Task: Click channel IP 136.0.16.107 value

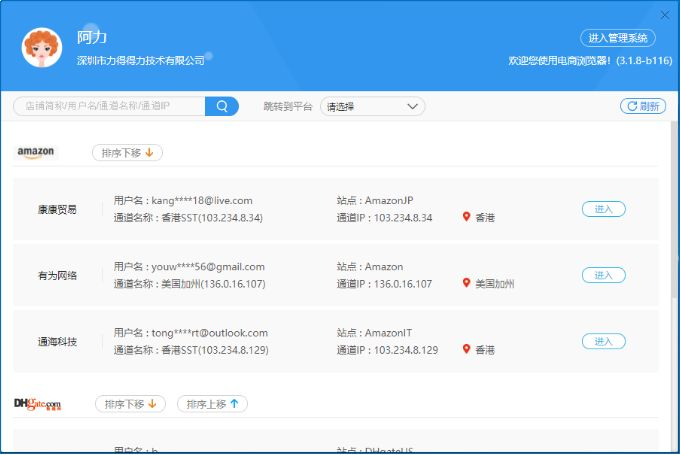Action: [x=403, y=284]
